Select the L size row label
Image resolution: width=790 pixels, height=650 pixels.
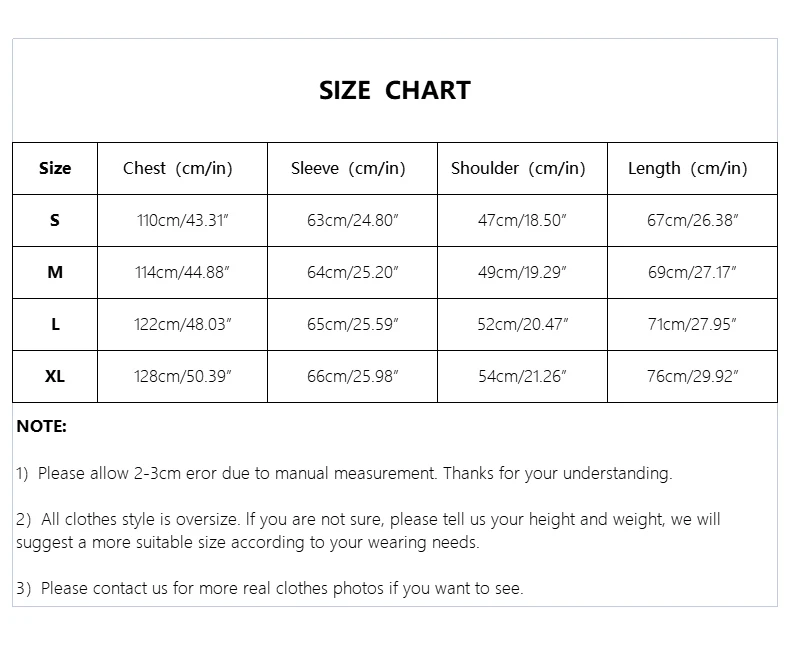[55, 324]
